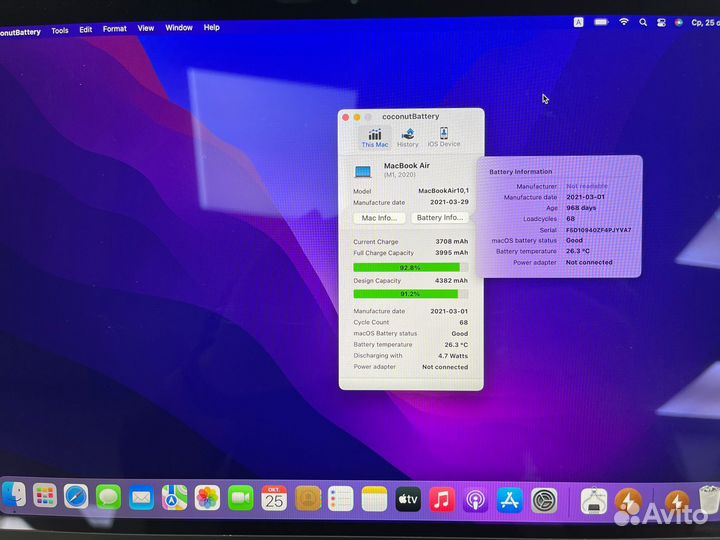Click the Battery Info... button

[x=439, y=217]
